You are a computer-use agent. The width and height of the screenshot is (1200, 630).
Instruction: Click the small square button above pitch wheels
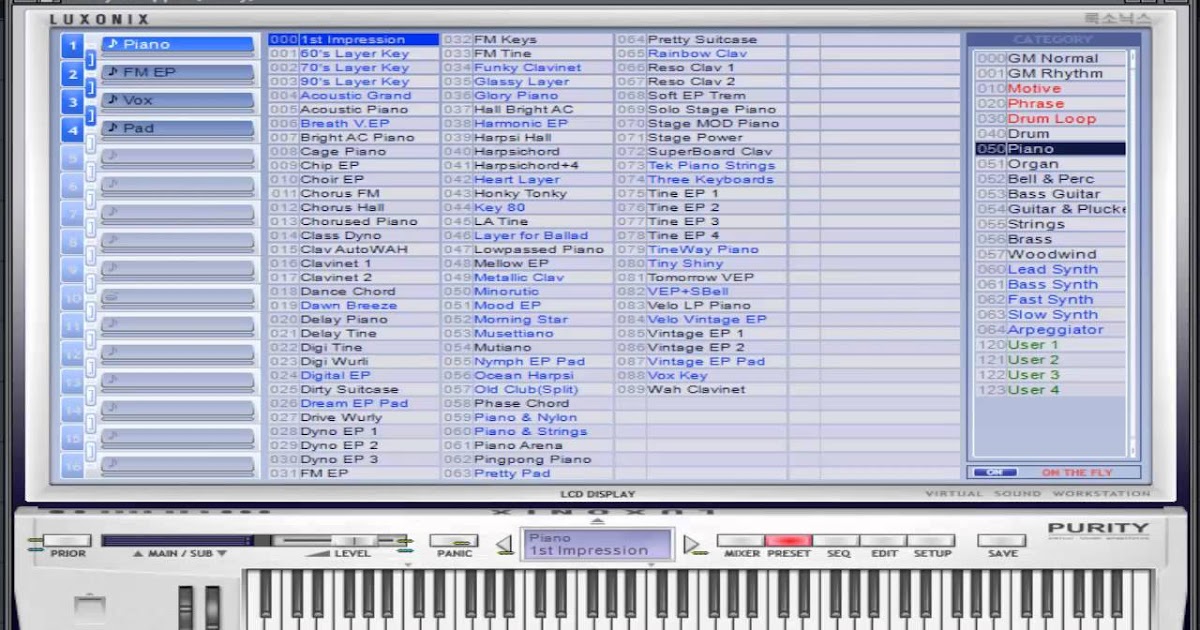click(90, 606)
